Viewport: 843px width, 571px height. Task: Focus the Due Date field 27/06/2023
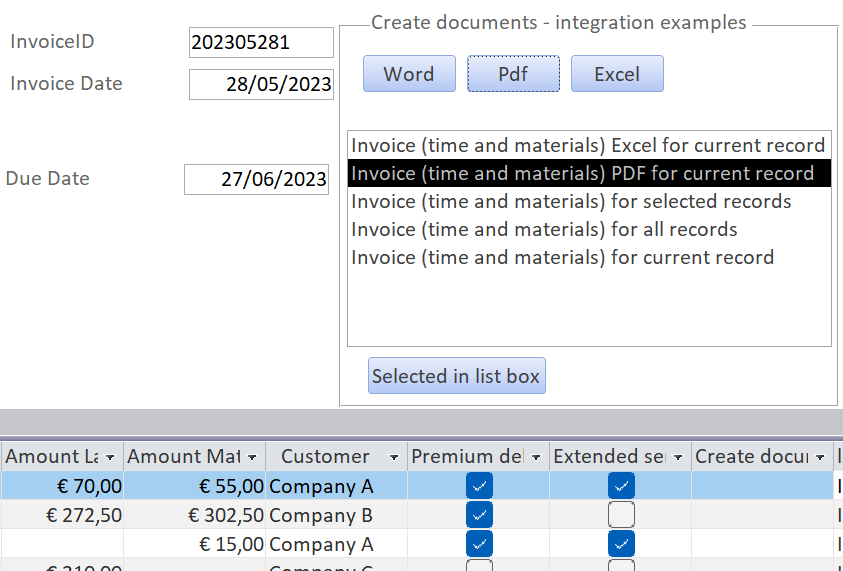pos(256,180)
